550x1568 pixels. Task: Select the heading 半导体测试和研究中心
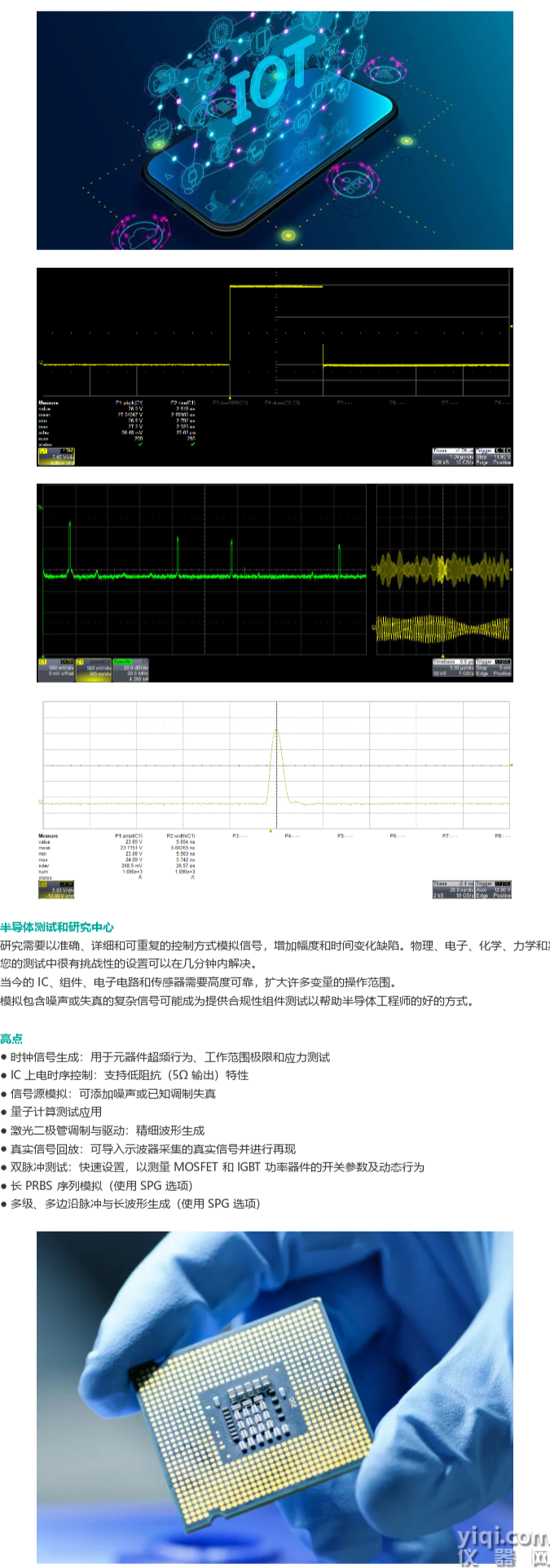click(57, 927)
